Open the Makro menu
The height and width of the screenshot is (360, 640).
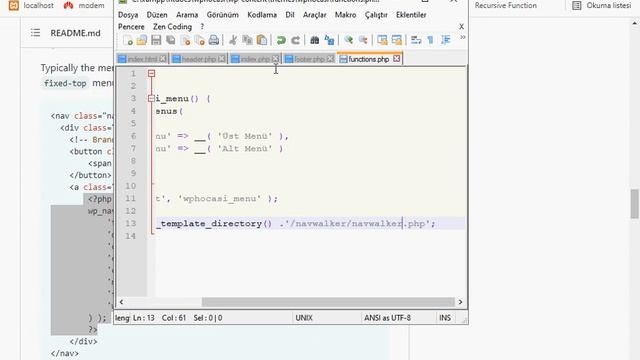pos(345,15)
